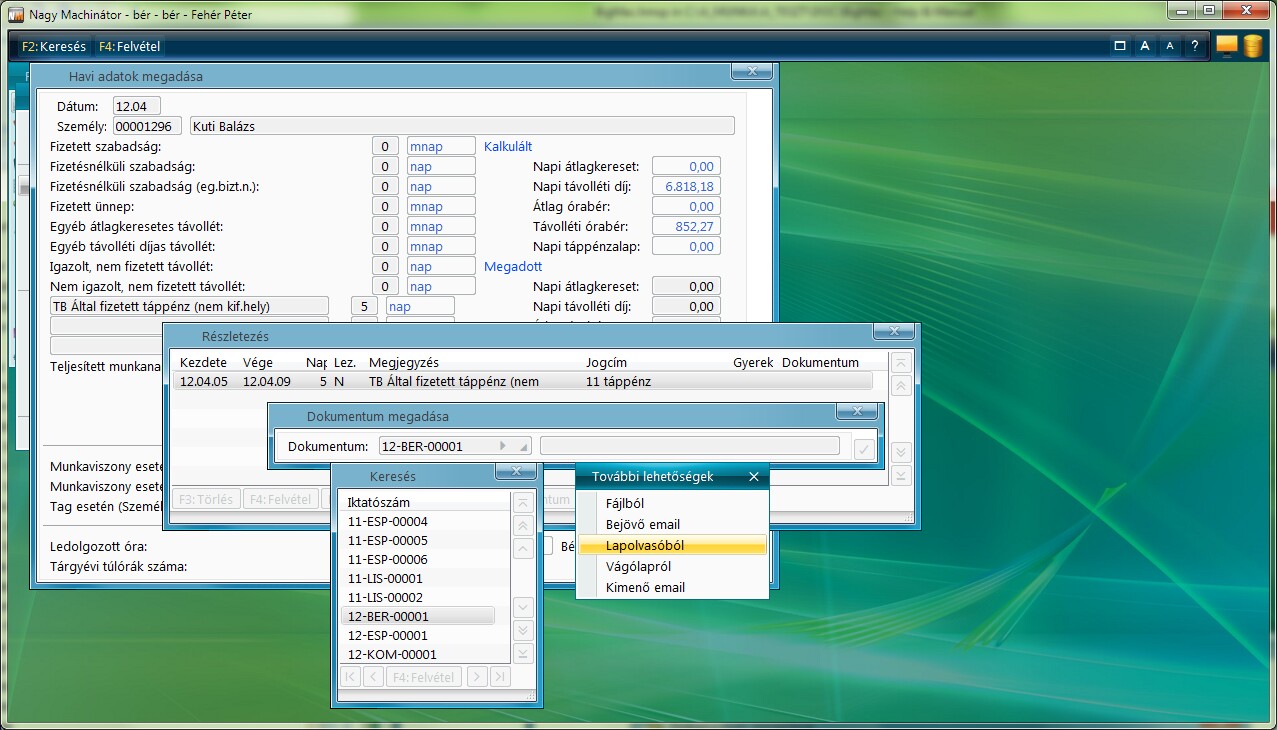
Task: Tick the checkbox left of További lehetőségek menu
Action: 547,546
